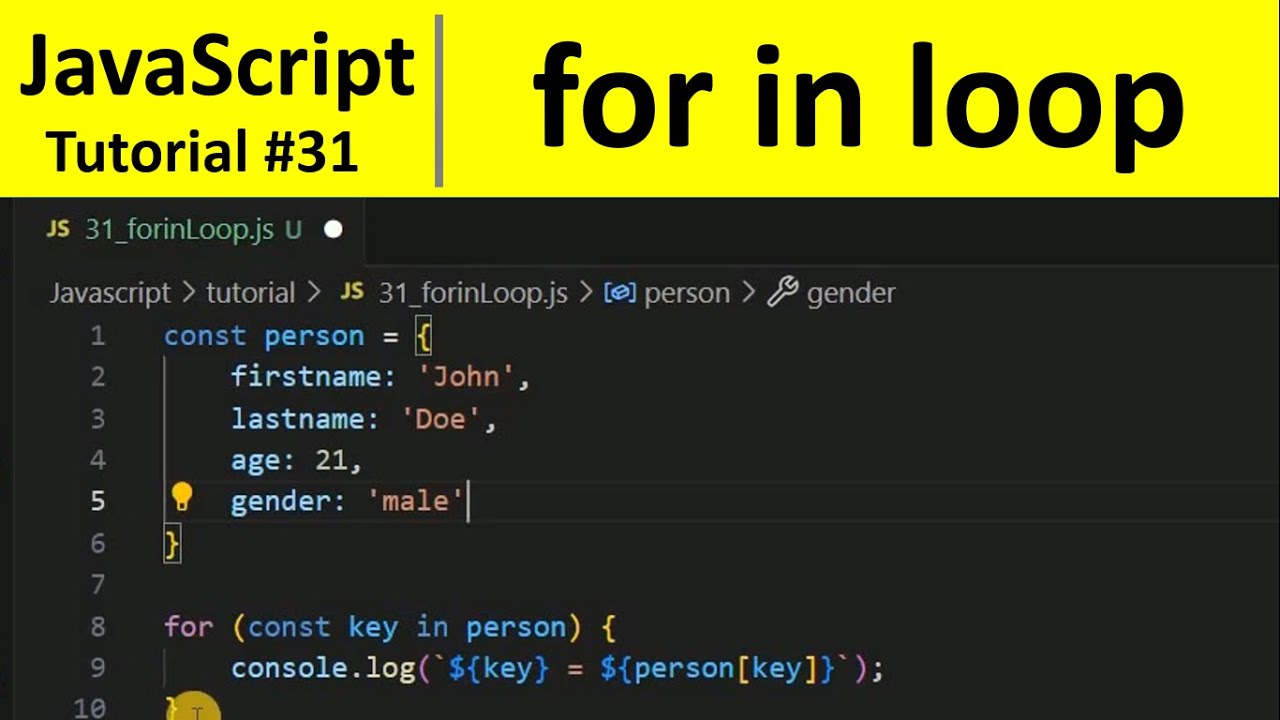Select the person symbol in breadcrumb
The height and width of the screenshot is (720, 1280).
pos(687,293)
